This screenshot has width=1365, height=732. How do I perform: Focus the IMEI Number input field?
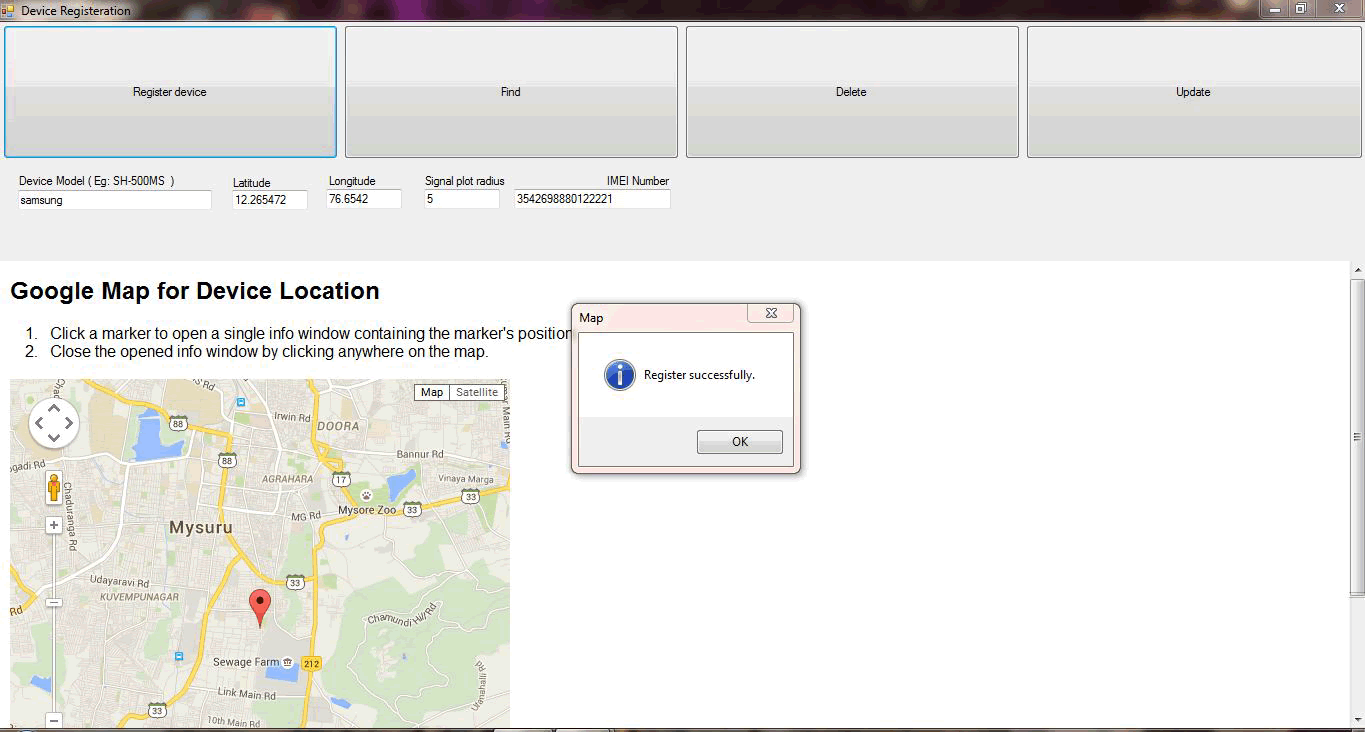click(x=592, y=199)
